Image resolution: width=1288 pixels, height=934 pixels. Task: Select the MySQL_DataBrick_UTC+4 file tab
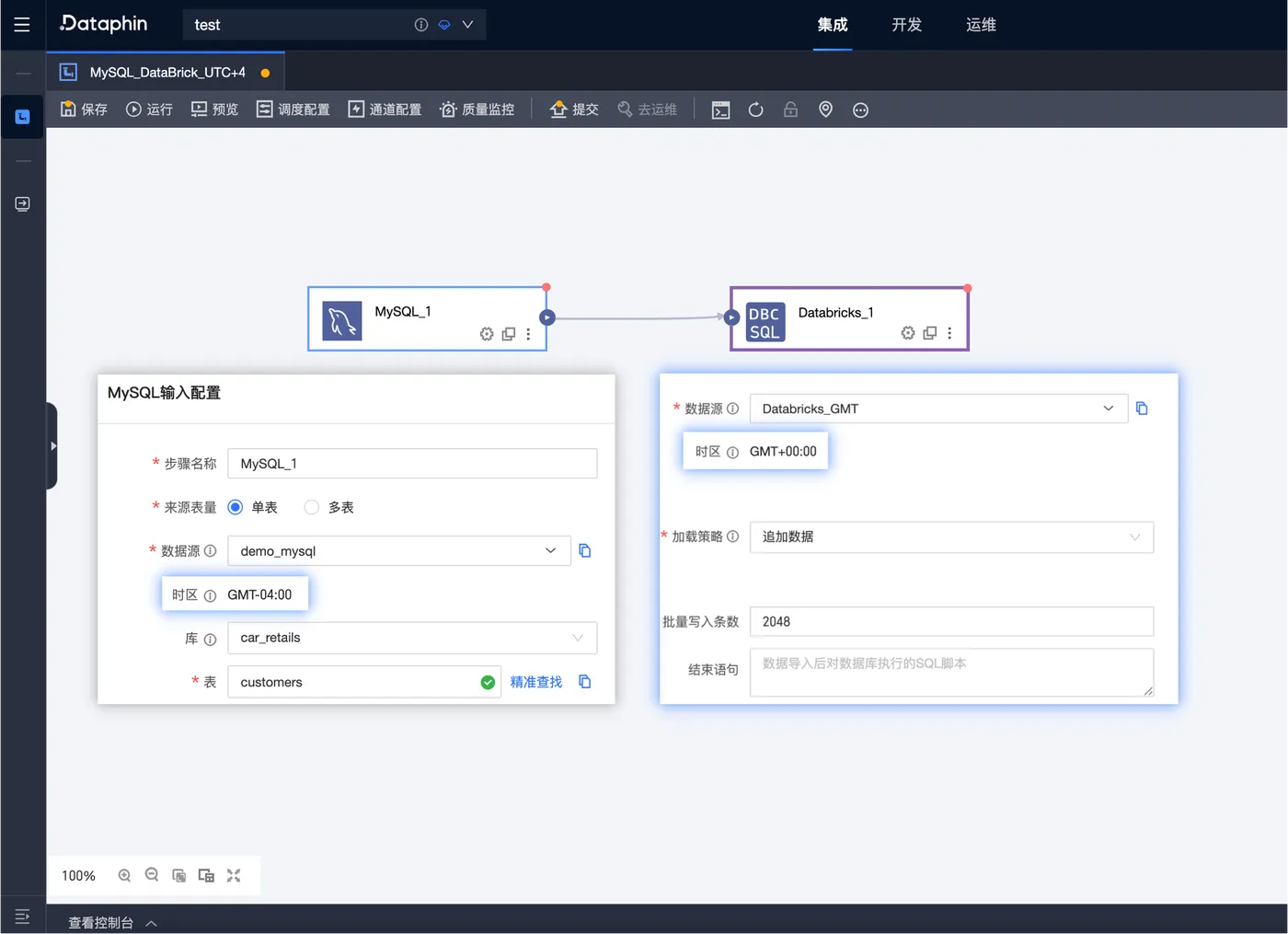click(x=166, y=72)
